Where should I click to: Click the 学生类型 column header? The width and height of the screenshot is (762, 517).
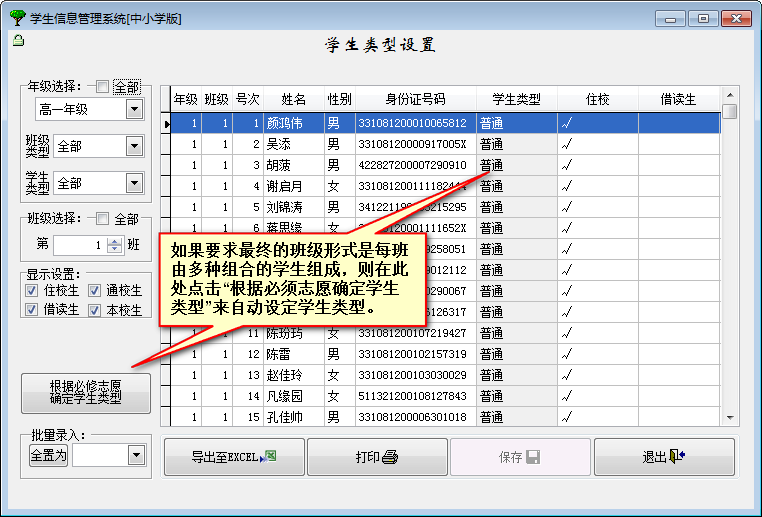[516, 99]
